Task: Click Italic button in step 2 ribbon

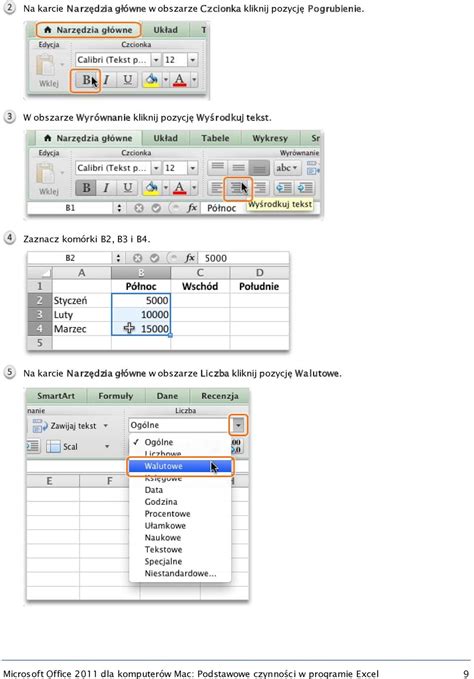Action: [106, 80]
